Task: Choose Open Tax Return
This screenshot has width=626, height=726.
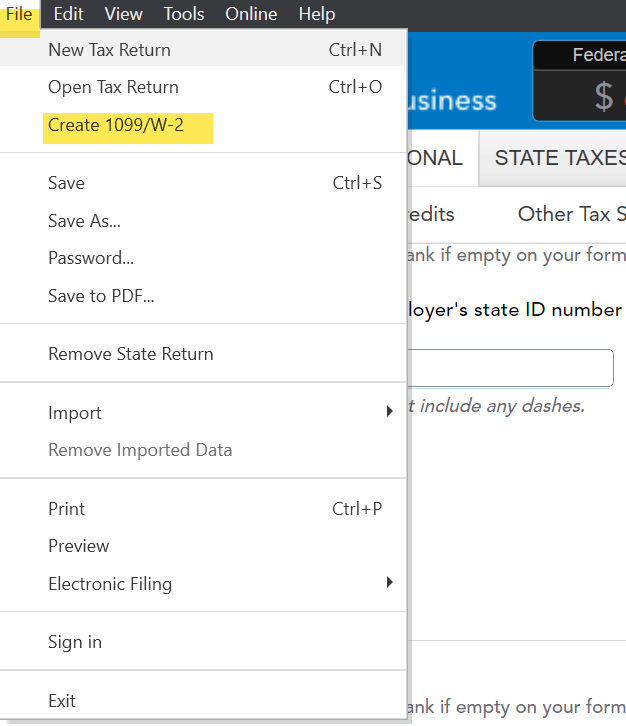Action: coord(113,87)
